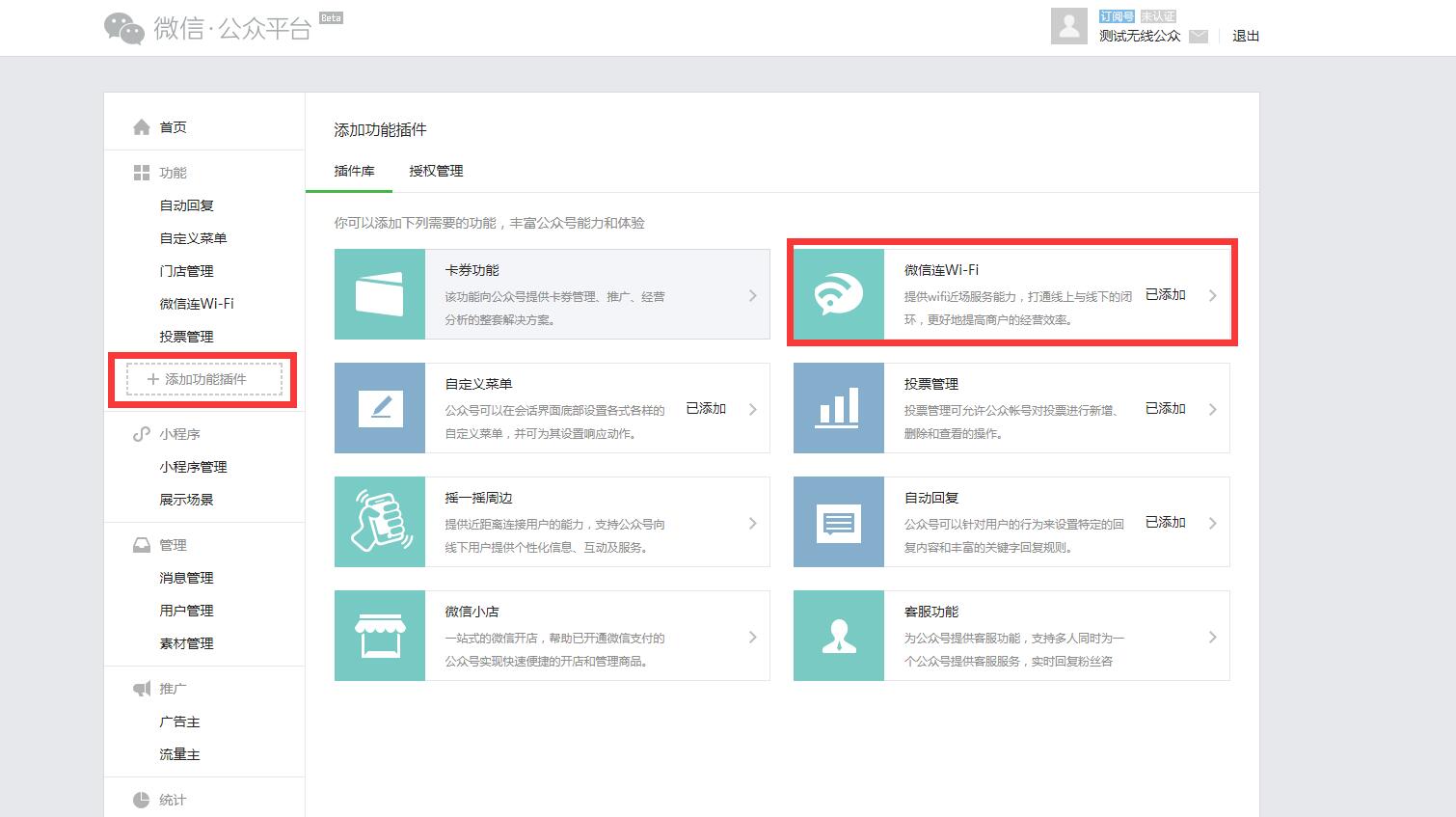Open 流量主 in the sidebar

point(179,754)
